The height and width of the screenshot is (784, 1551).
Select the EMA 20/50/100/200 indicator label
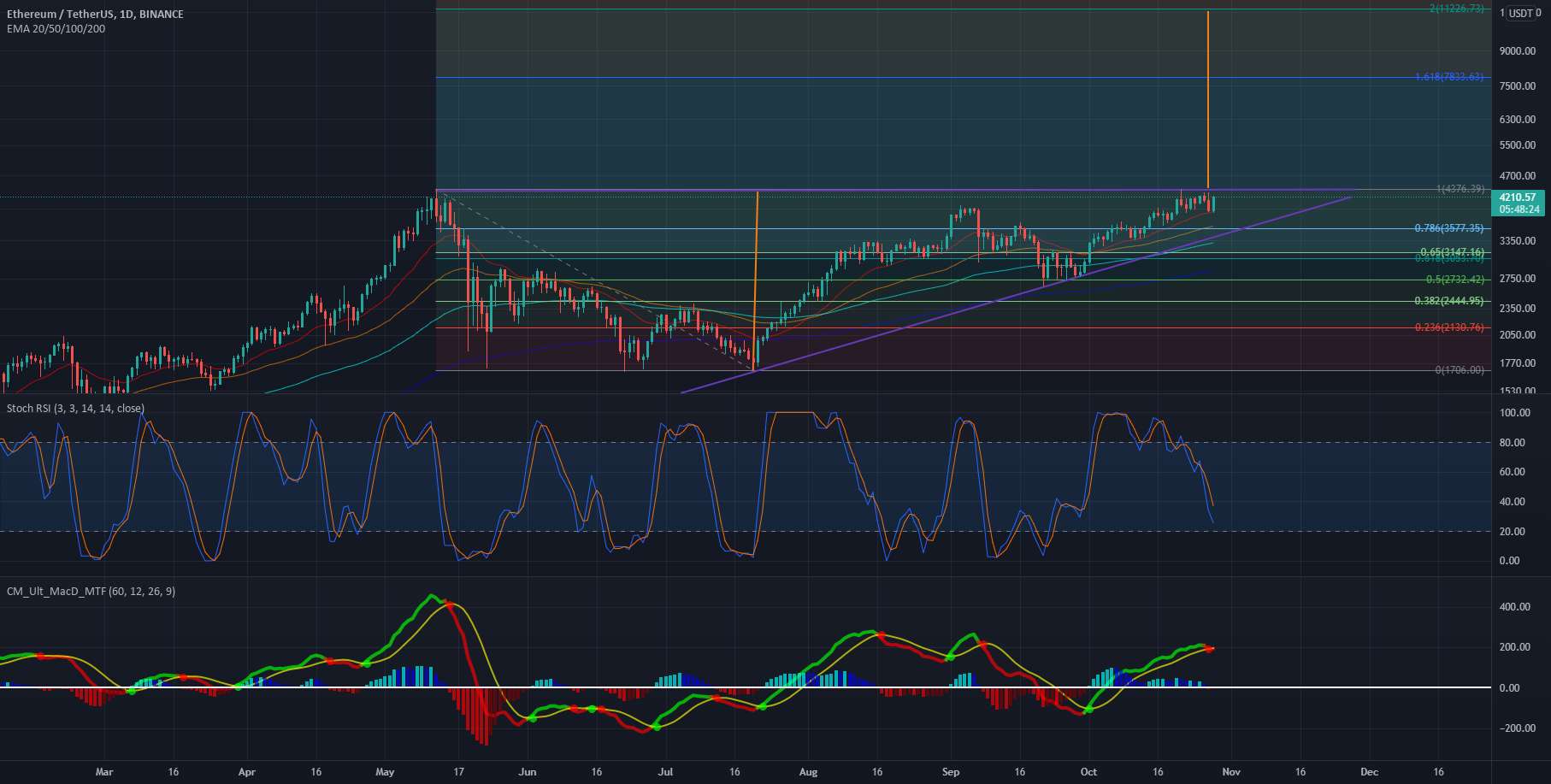pyautogui.click(x=56, y=28)
